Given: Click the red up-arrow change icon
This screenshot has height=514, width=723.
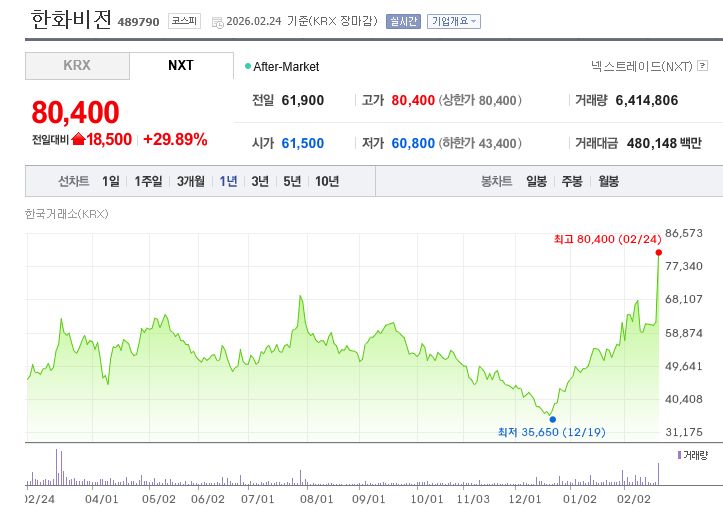Looking at the screenshot, I should 78,139.
